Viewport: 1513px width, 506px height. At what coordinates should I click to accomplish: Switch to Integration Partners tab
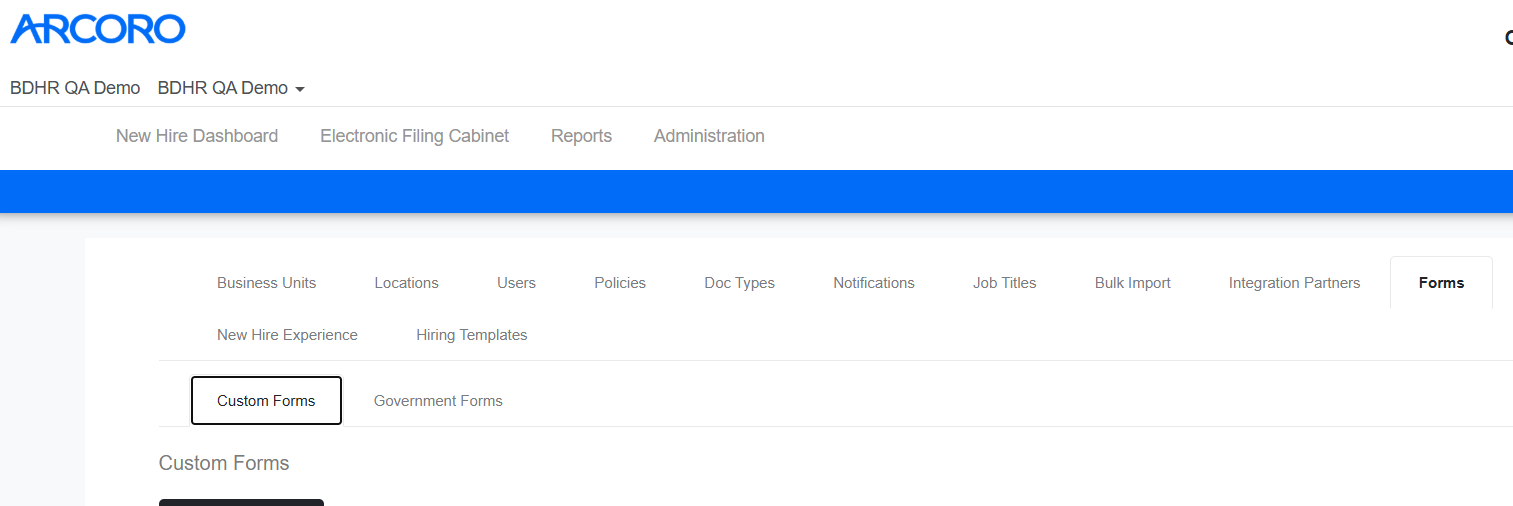click(1294, 283)
